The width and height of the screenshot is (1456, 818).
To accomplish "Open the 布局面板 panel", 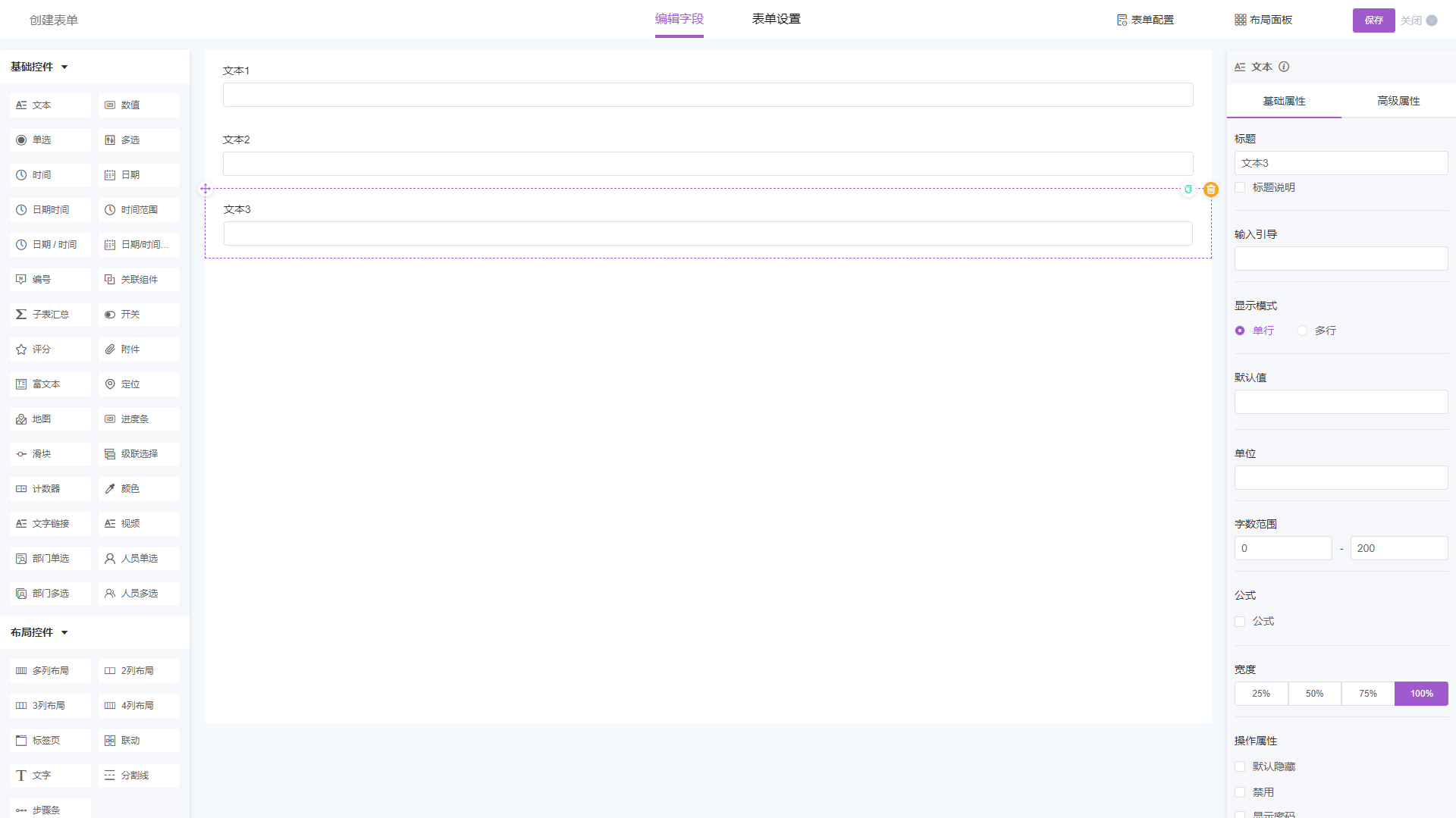I will point(1263,20).
